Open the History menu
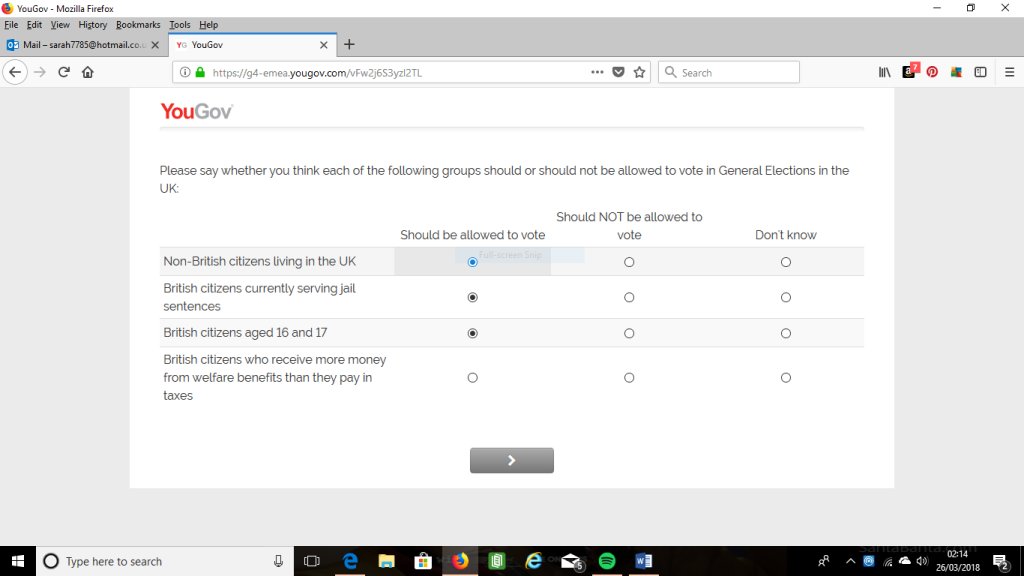This screenshot has height=576, width=1024. [x=92, y=25]
